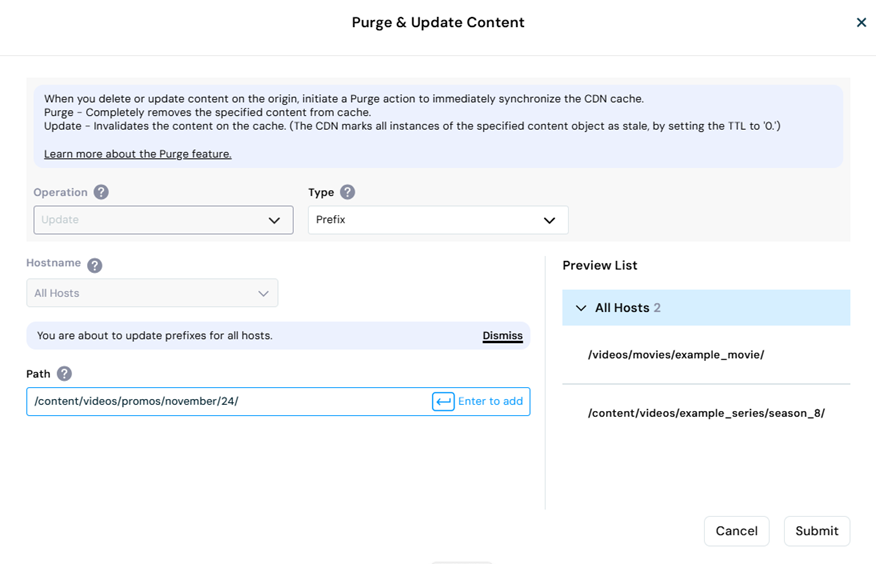Open the Operation dropdown showing Update
Viewport: 876px width, 564px height.
[x=163, y=220]
